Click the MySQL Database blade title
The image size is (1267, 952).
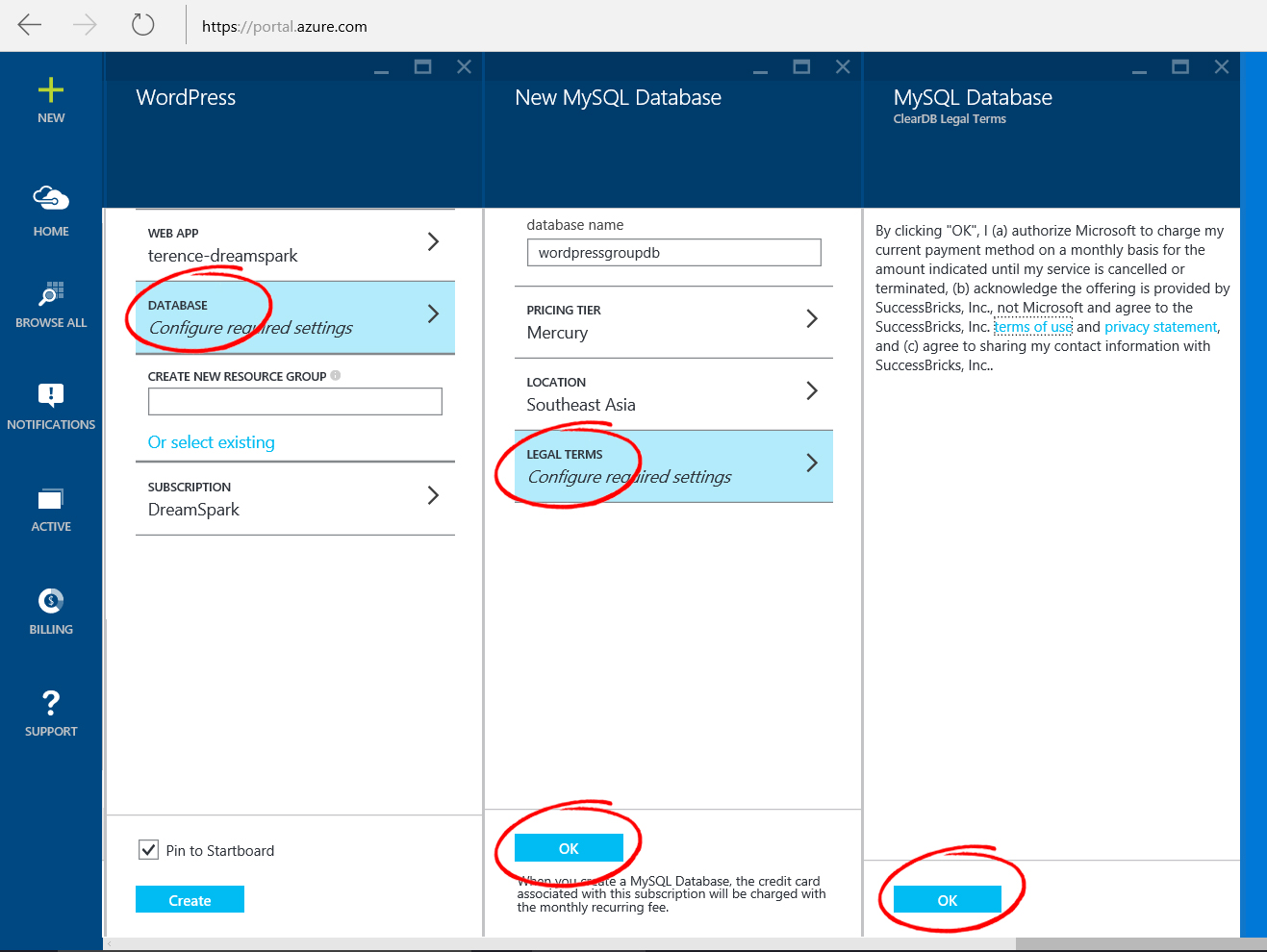tap(973, 97)
